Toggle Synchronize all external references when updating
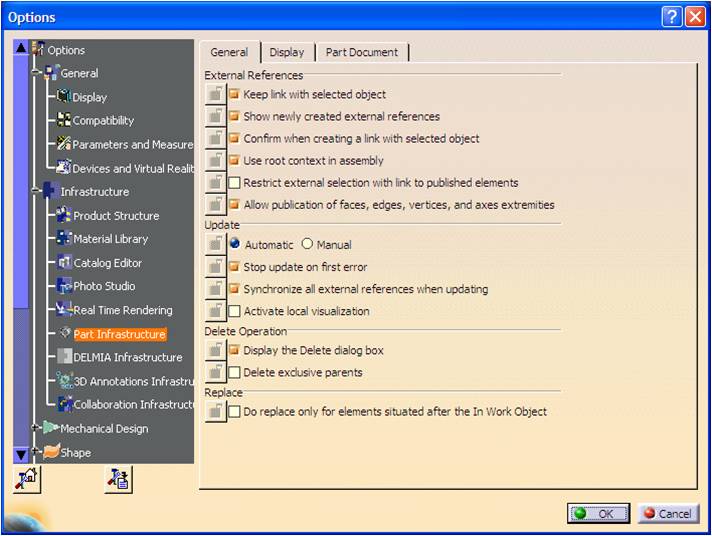Image resolution: width=712 pixels, height=536 pixels. 234,288
